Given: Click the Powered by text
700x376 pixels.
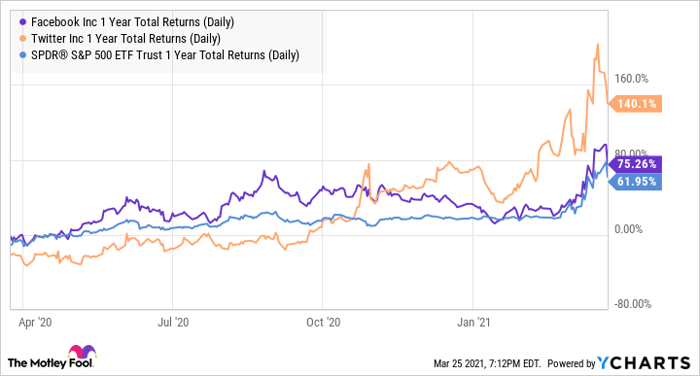Looking at the screenshot, I should (x=571, y=363).
